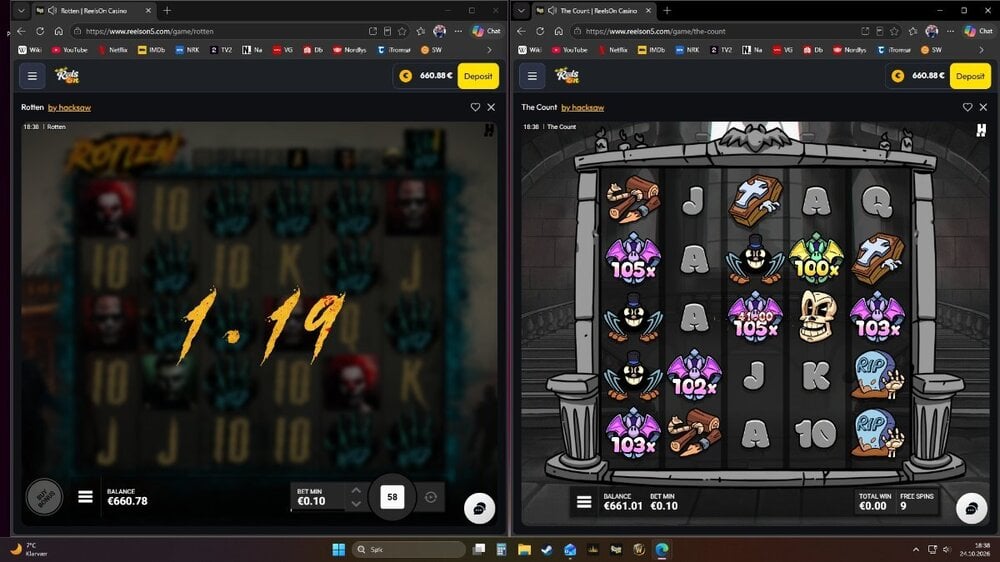Reload the Rotten page
Screen dimensions: 1000x562
click(40, 31)
